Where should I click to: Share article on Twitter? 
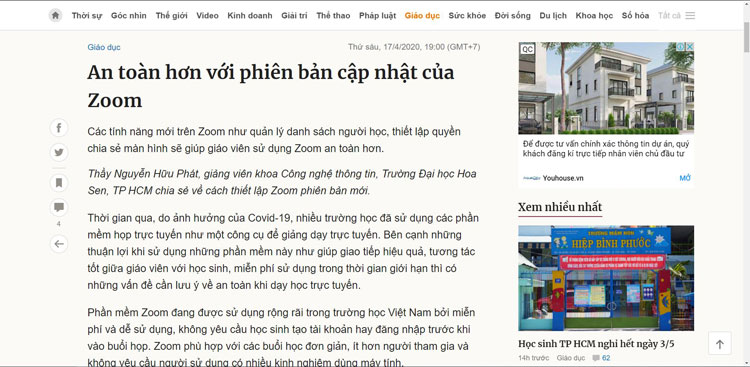(x=59, y=152)
